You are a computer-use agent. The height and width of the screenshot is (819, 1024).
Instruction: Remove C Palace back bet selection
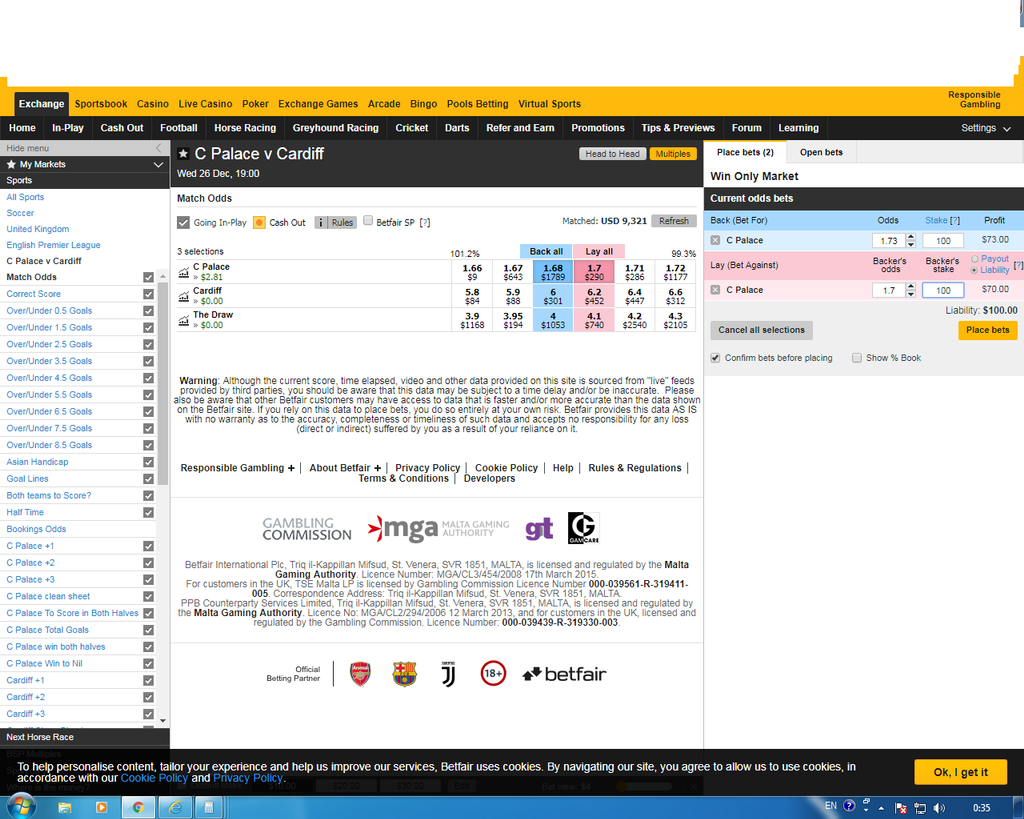[715, 240]
